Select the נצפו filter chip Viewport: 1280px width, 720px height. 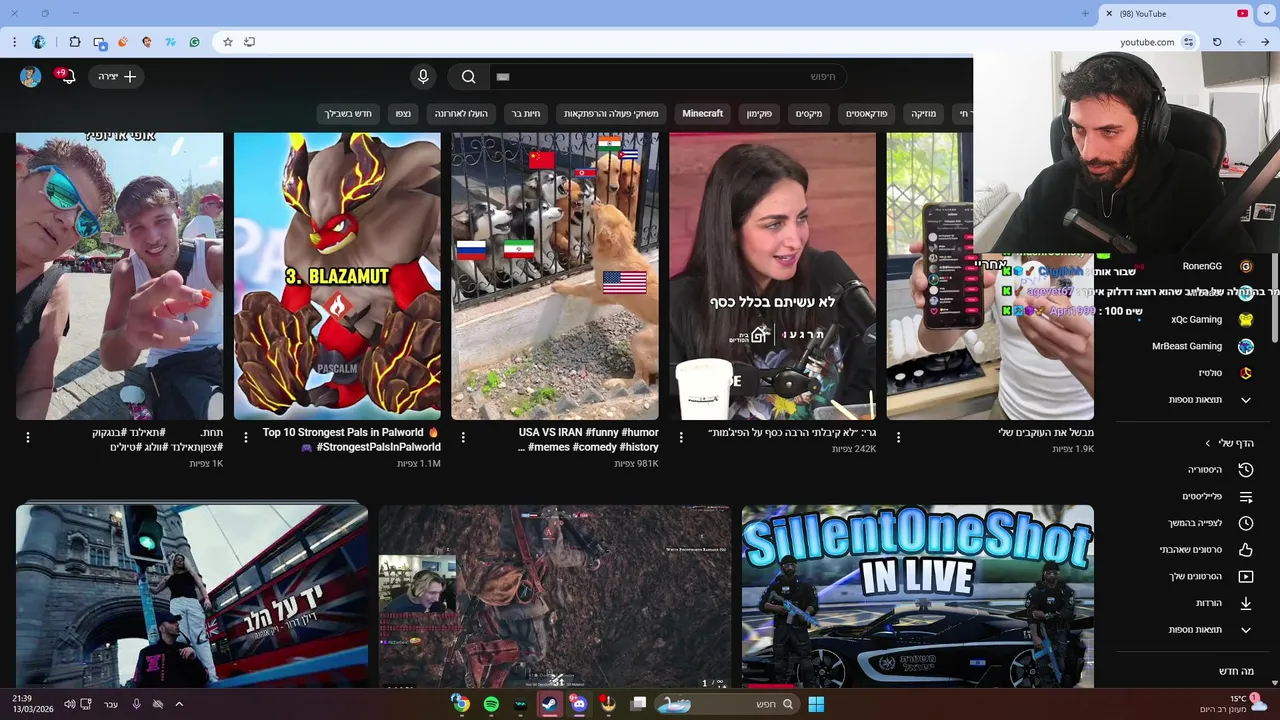tap(403, 113)
